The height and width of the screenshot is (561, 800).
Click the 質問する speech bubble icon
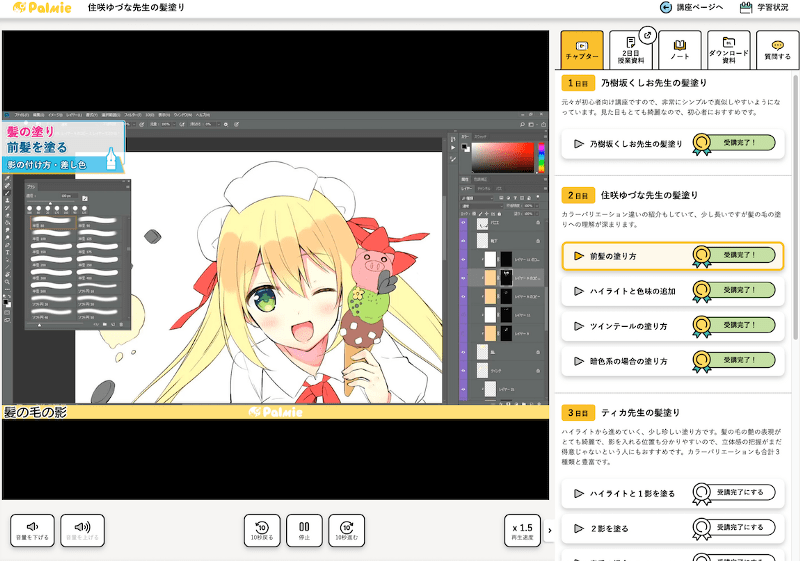[777, 49]
